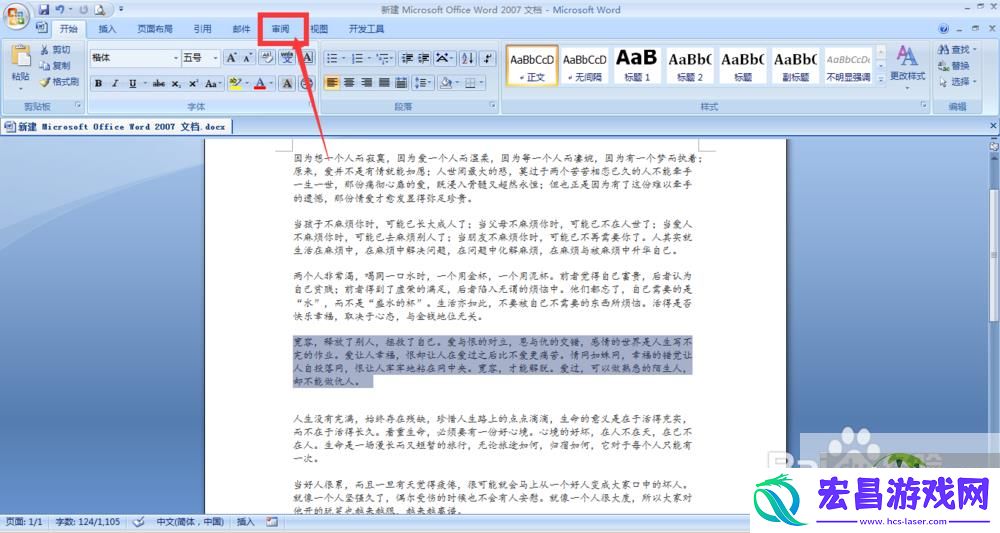Click 替换 replace button
The height and width of the screenshot is (533, 1000).
954,66
